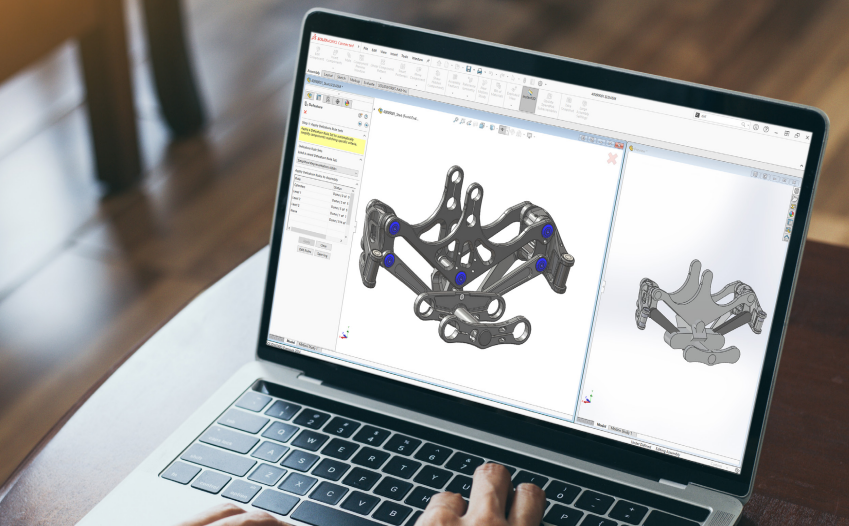
Task: Click the New Motion Study ribbon tool
Action: coord(484,89)
